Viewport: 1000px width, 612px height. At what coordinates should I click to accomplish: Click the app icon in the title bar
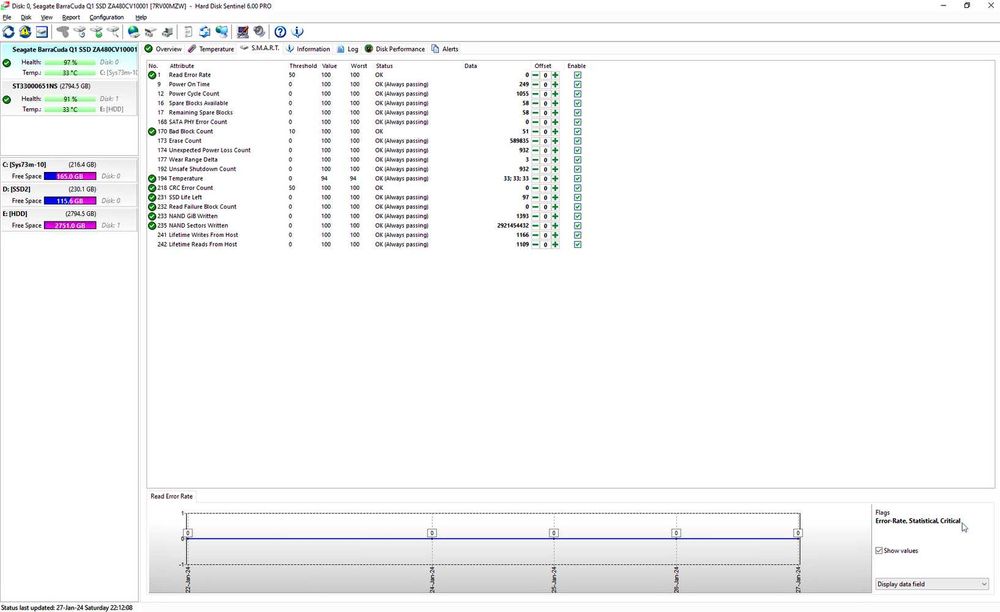coord(5,6)
